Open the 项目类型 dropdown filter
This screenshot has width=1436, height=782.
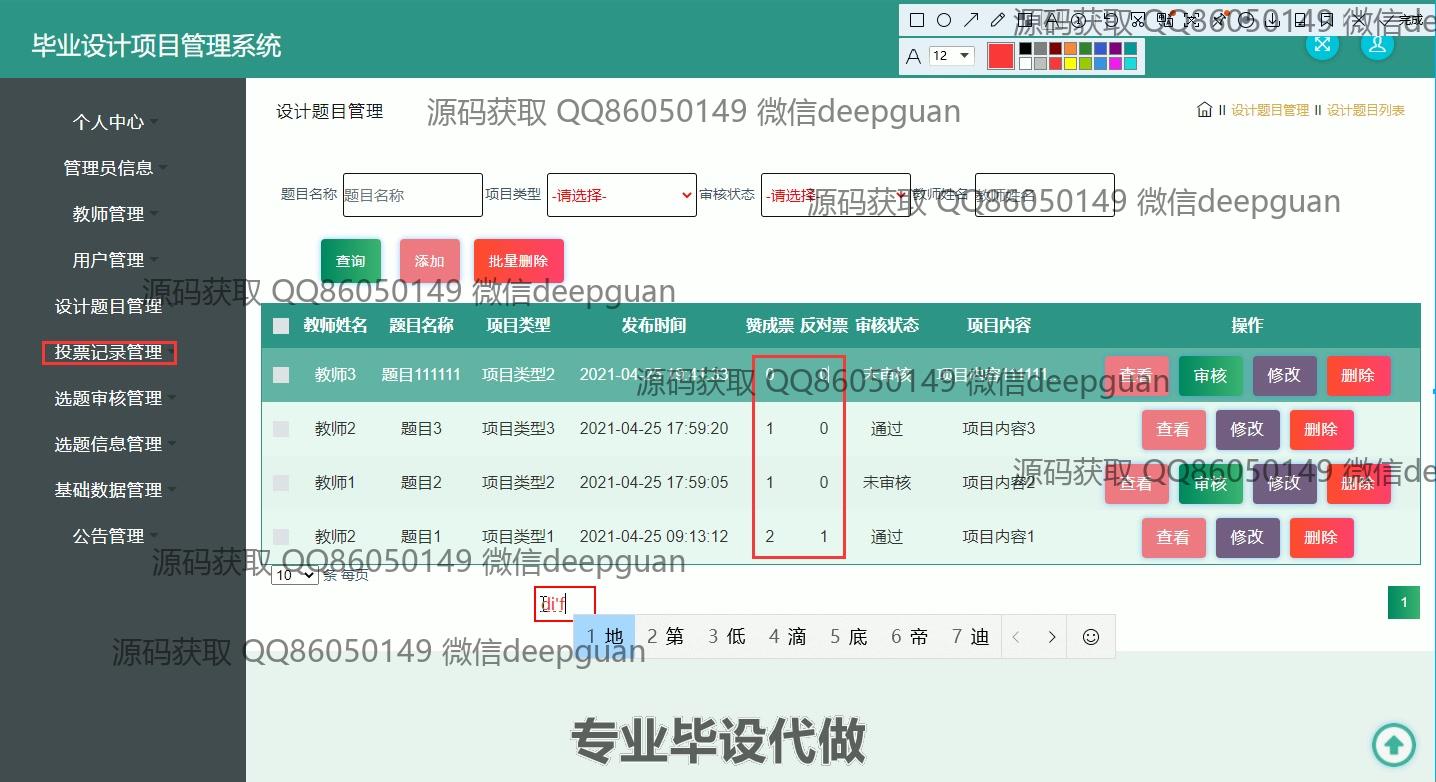621,195
